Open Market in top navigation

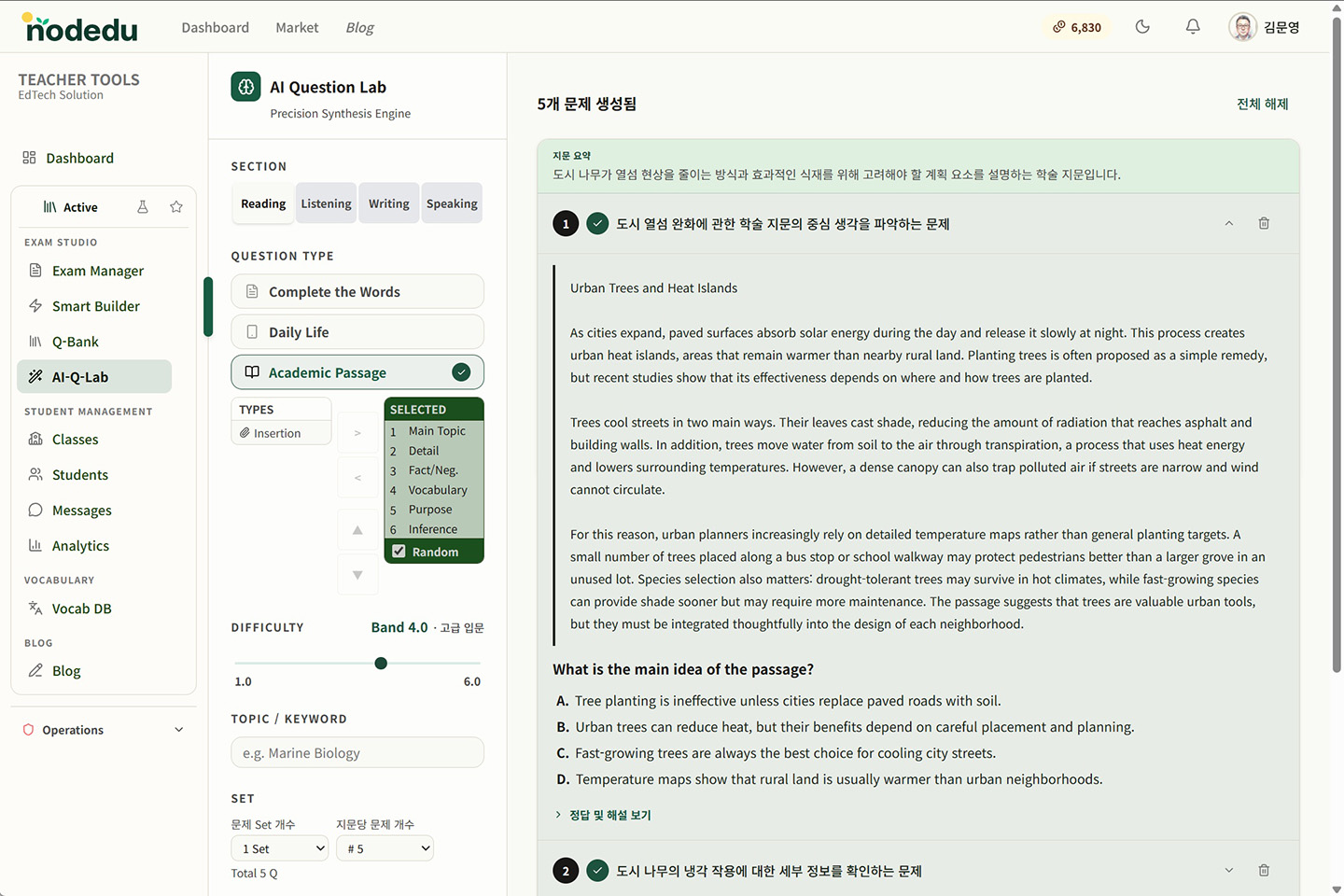(x=297, y=27)
